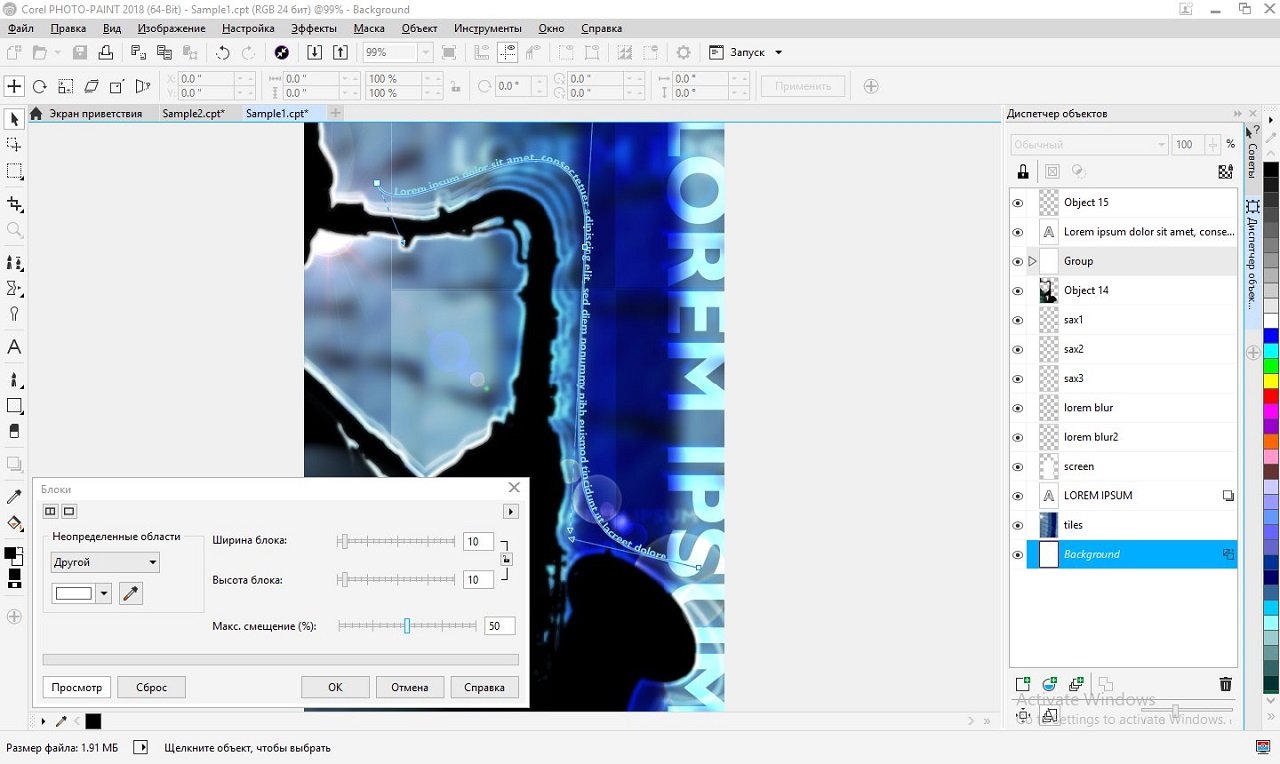Select the Text tool in toolbox
Viewport: 1280px width, 764px height.
14,348
